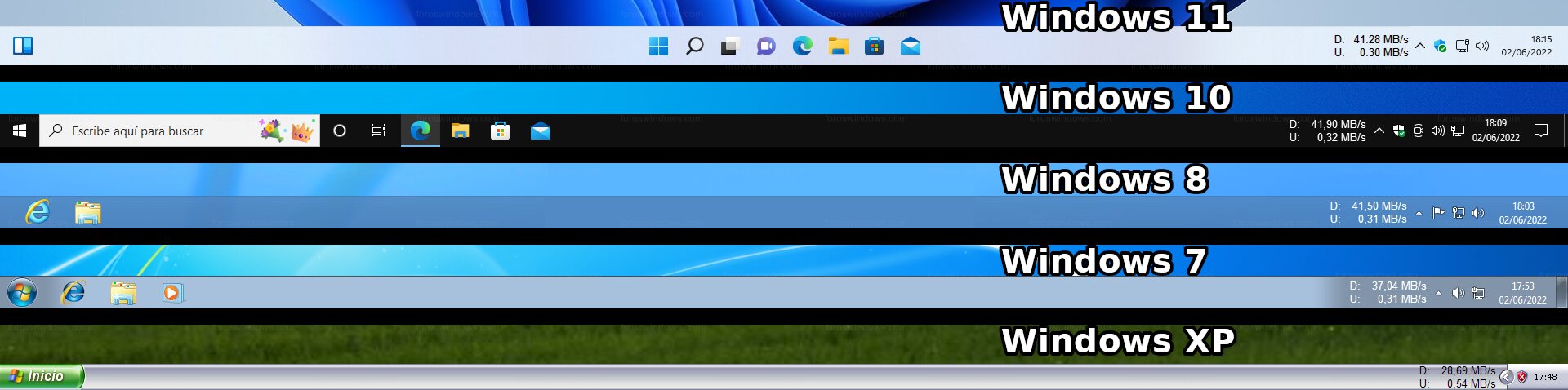
Task: Launch Edge from the Windows 11 taskbar
Action: click(802, 47)
